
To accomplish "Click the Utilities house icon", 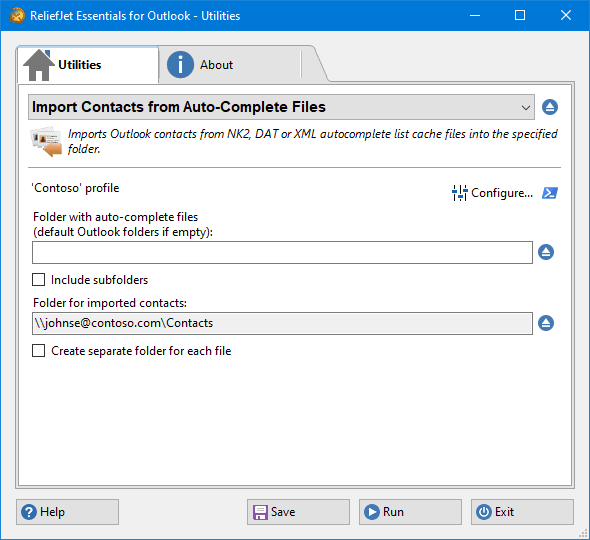I will [x=39, y=65].
